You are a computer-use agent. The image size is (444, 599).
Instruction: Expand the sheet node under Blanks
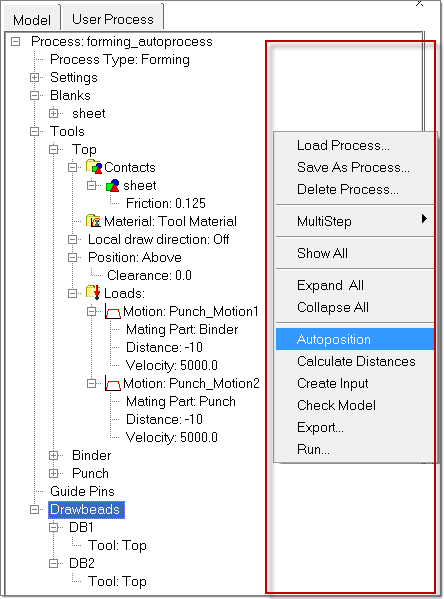53,113
